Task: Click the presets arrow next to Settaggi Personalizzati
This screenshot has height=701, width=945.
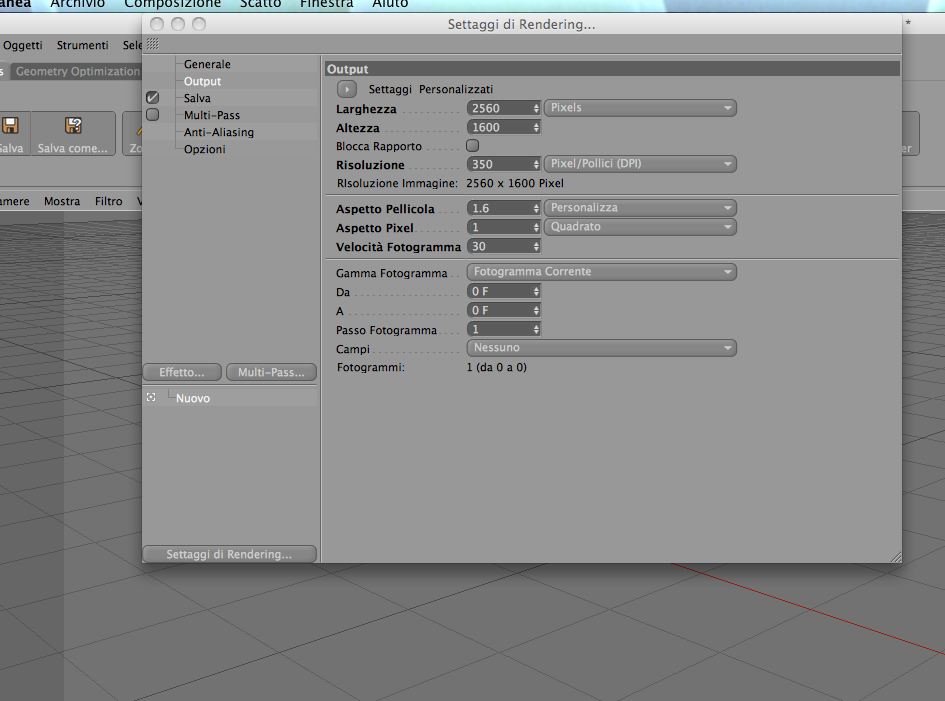Action: [347, 89]
